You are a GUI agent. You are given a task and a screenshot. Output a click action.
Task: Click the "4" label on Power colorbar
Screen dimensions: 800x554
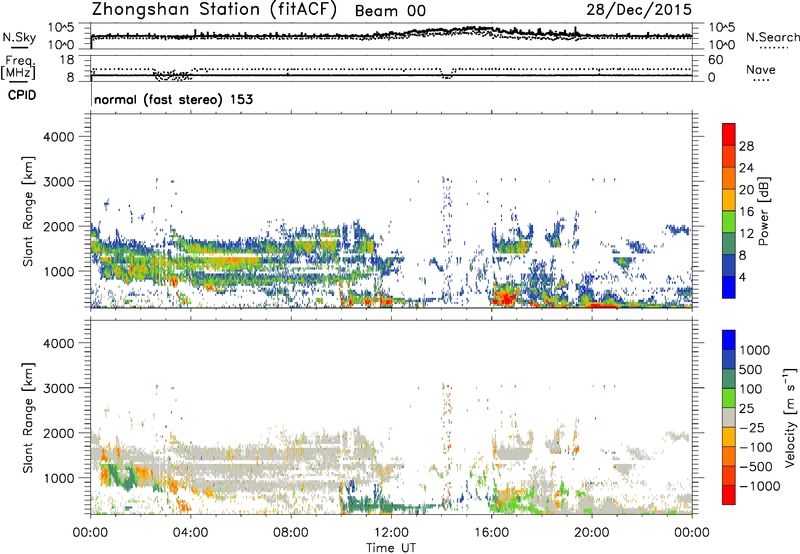click(x=742, y=278)
